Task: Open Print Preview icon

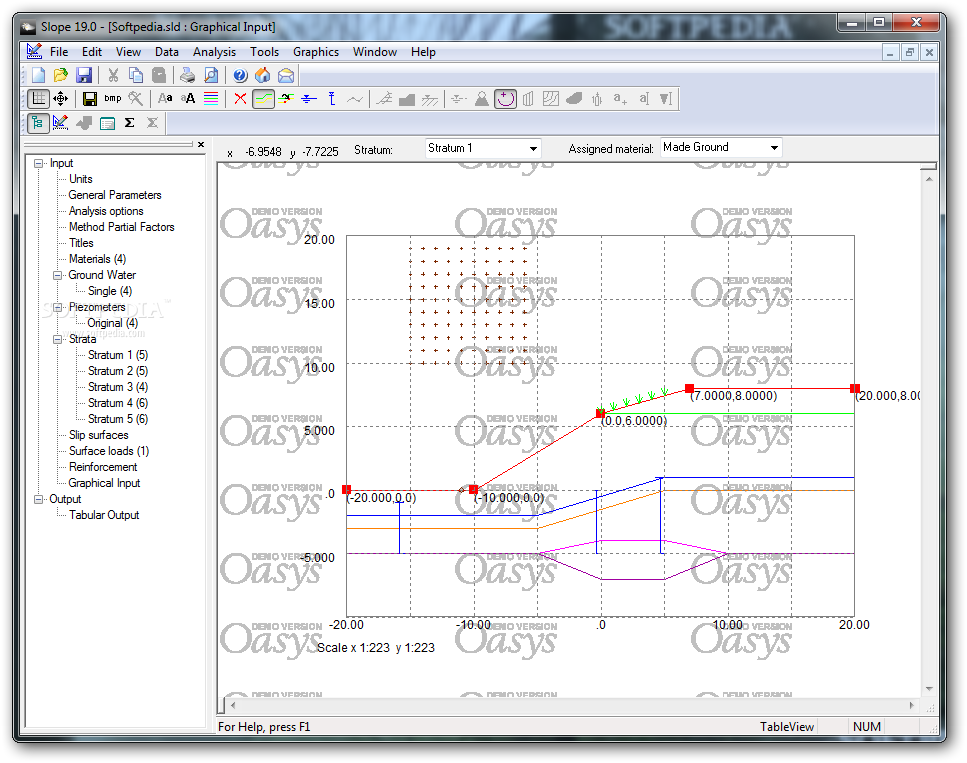Action: click(x=211, y=75)
